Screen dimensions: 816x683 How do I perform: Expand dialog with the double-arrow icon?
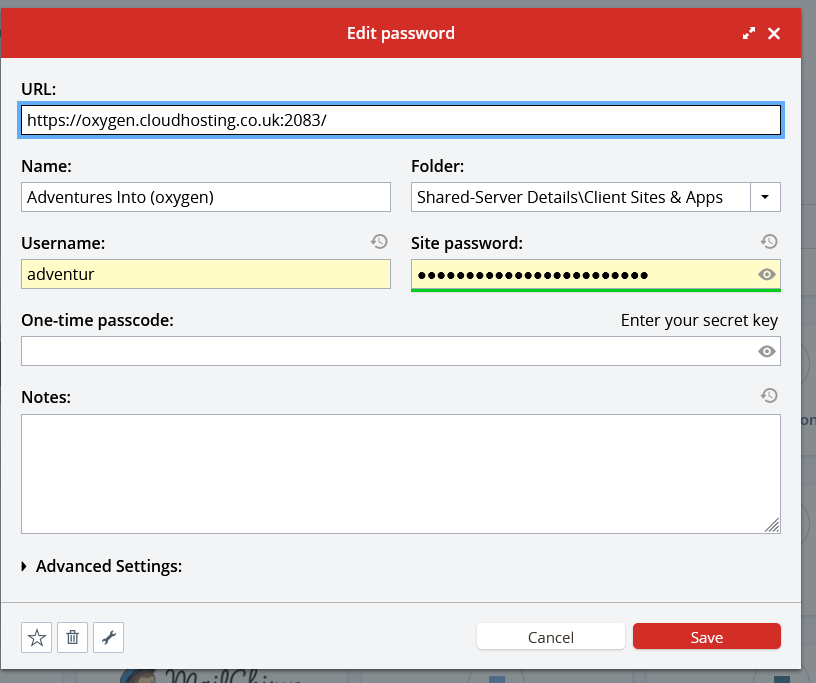pos(749,33)
